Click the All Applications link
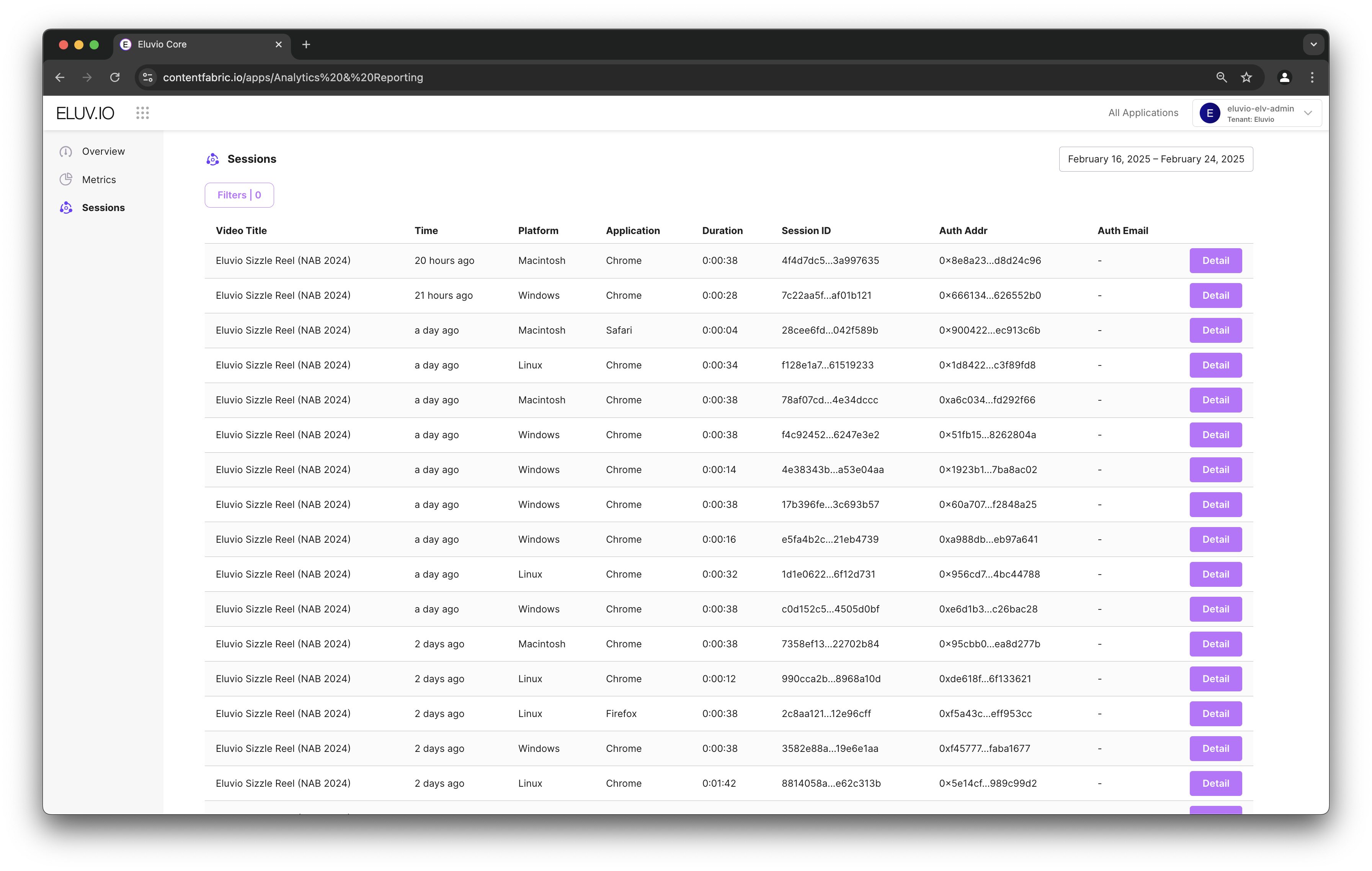This screenshot has width=1372, height=871. coord(1143,113)
